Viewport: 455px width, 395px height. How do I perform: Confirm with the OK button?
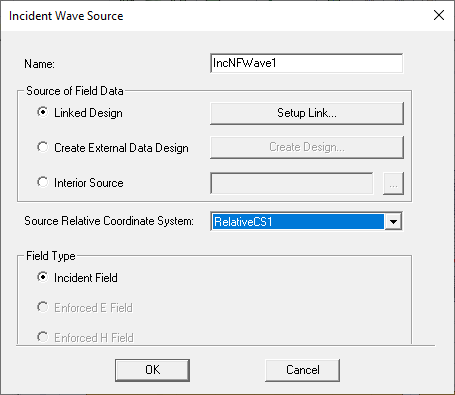pos(152,370)
